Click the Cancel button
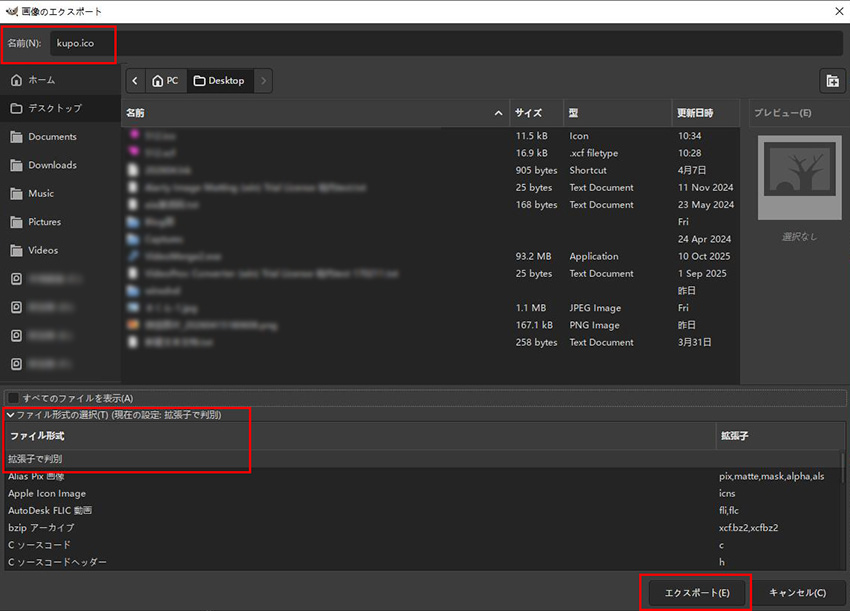Screen dimensions: 850x611 tap(796, 593)
